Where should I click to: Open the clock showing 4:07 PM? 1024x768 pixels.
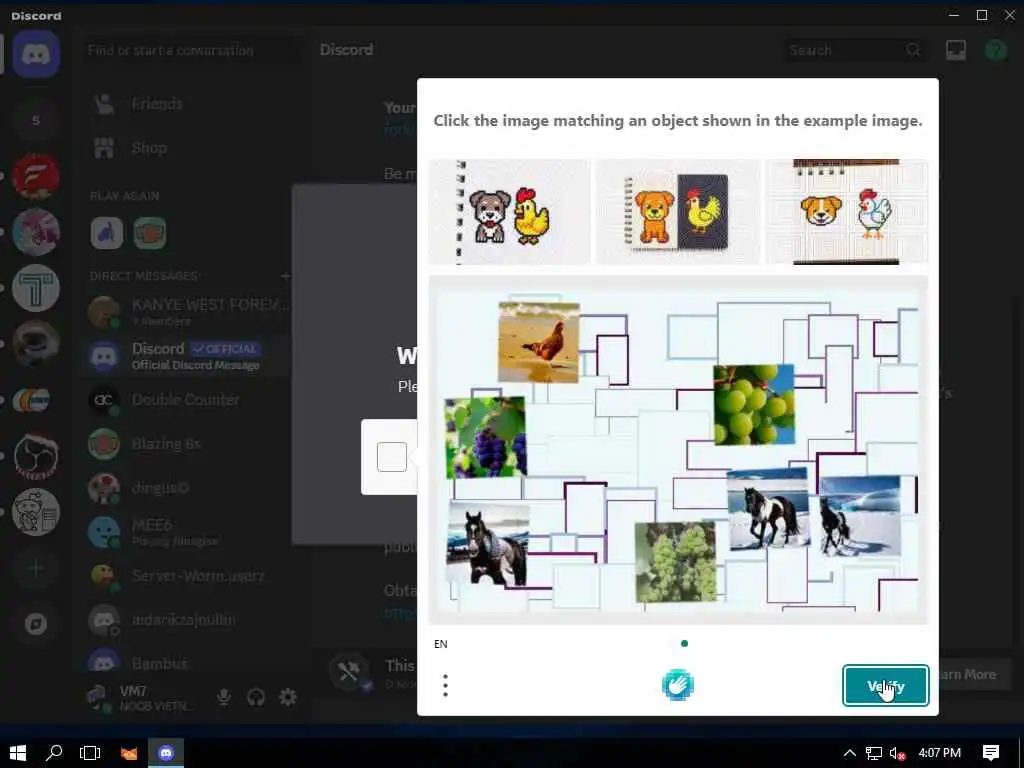click(939, 753)
